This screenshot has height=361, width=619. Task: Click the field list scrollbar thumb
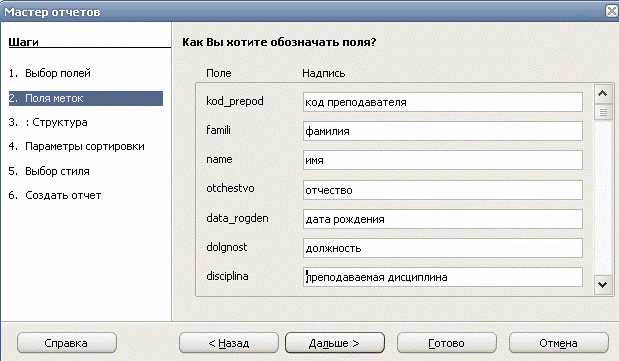(602, 113)
